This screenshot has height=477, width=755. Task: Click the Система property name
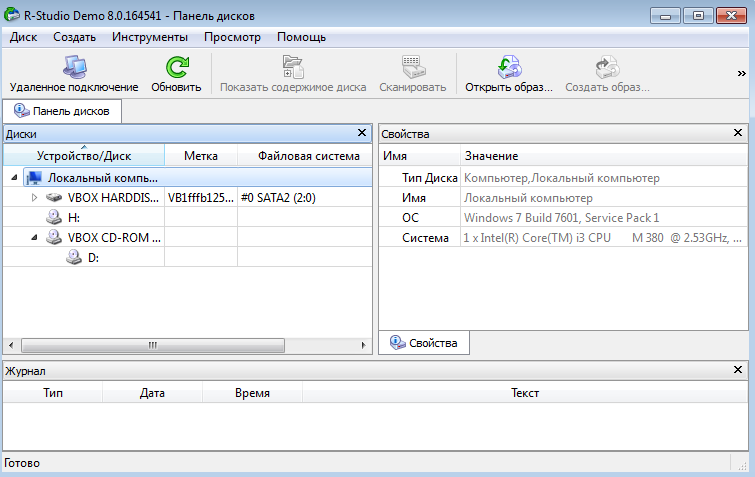point(425,238)
